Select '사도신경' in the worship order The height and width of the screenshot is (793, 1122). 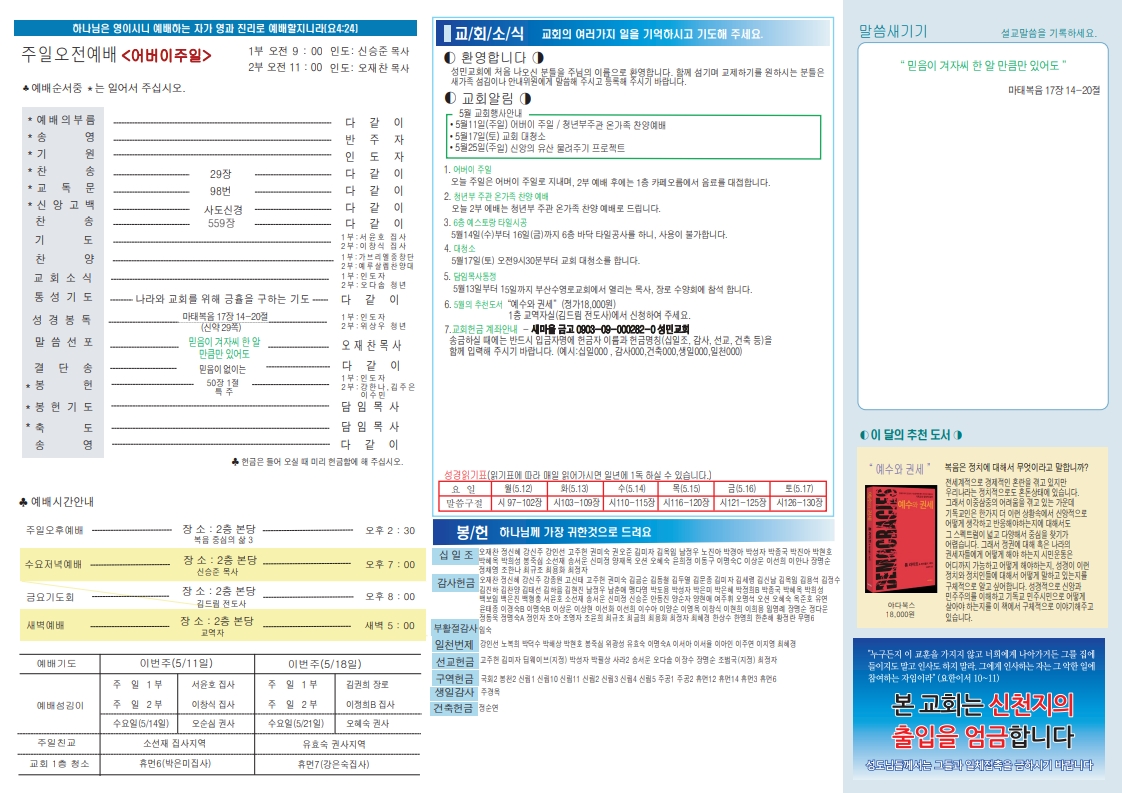[x=223, y=210]
